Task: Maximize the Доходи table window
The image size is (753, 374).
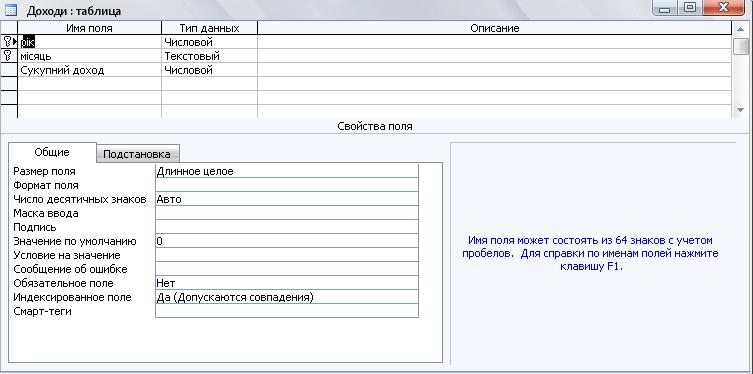Action: tap(690, 8)
